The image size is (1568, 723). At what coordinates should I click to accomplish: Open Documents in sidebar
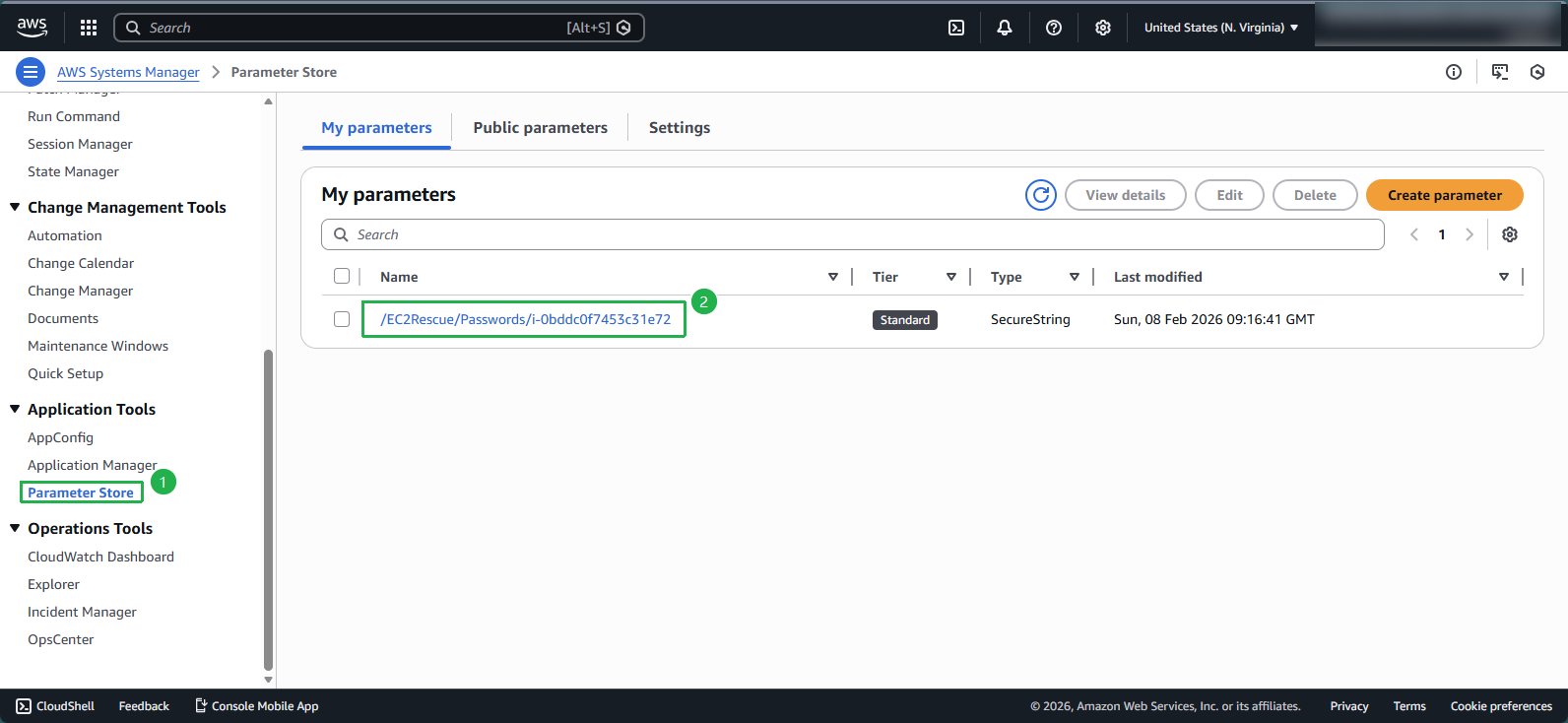(x=63, y=318)
